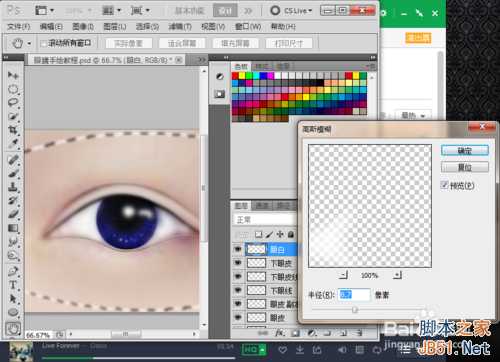Click the new adjustment layer icon
The height and width of the screenshot is (362, 500).
pyautogui.click(x=311, y=333)
